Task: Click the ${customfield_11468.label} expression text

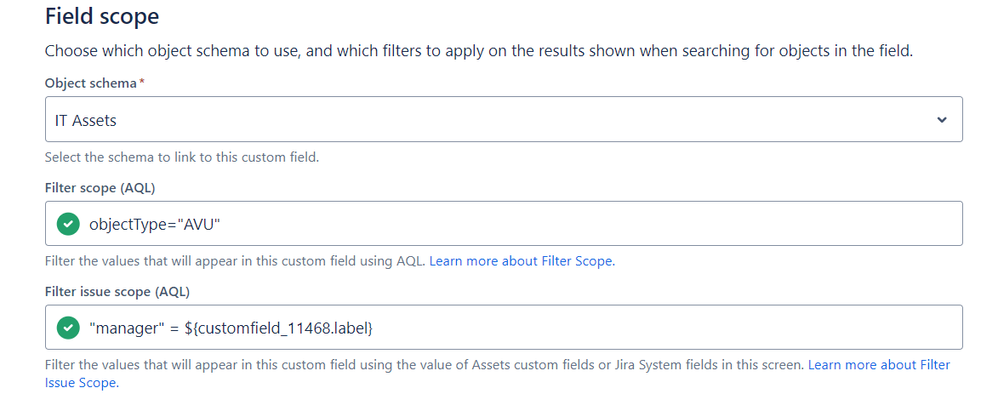Action: pos(278,328)
